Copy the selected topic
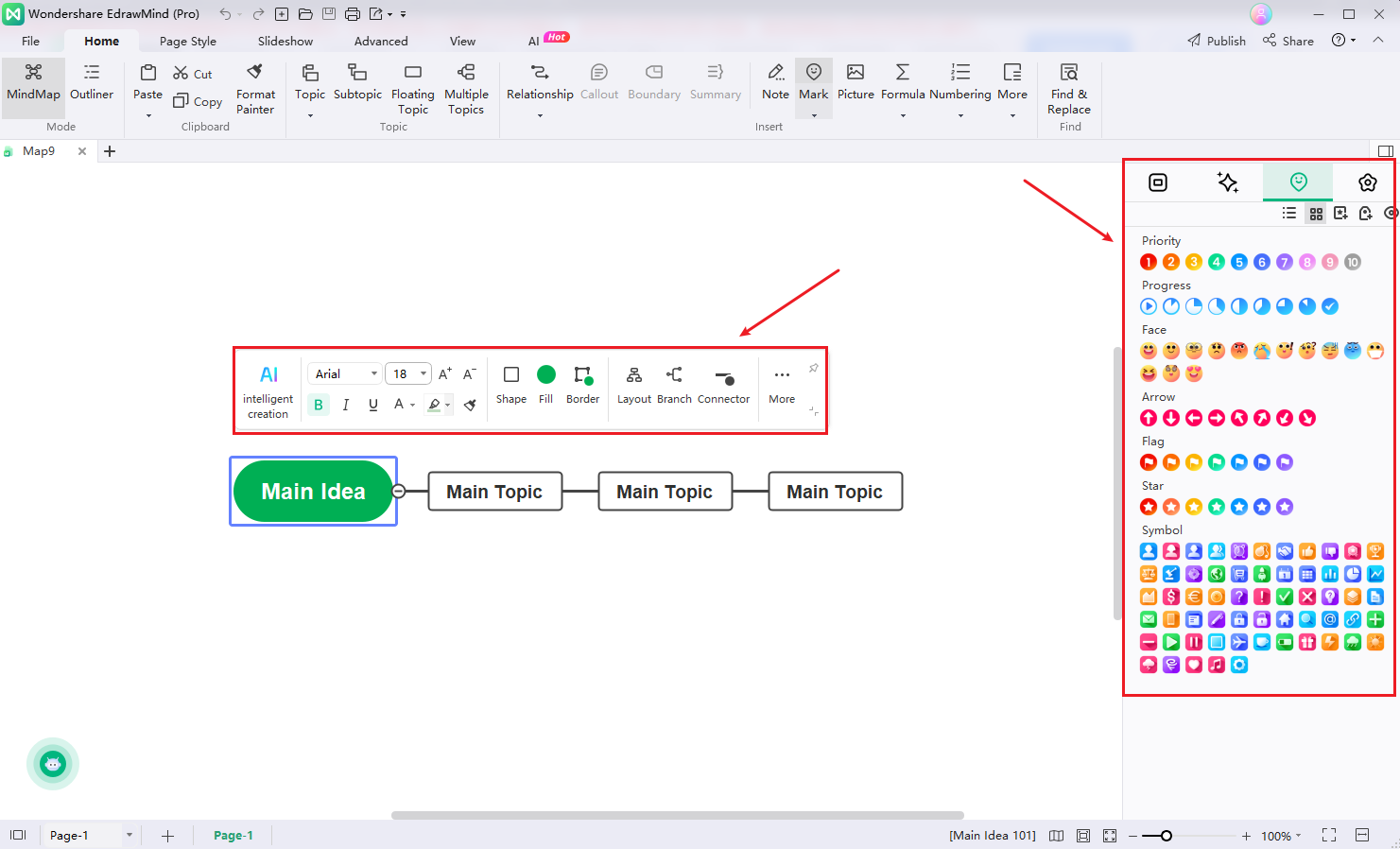 (x=198, y=101)
